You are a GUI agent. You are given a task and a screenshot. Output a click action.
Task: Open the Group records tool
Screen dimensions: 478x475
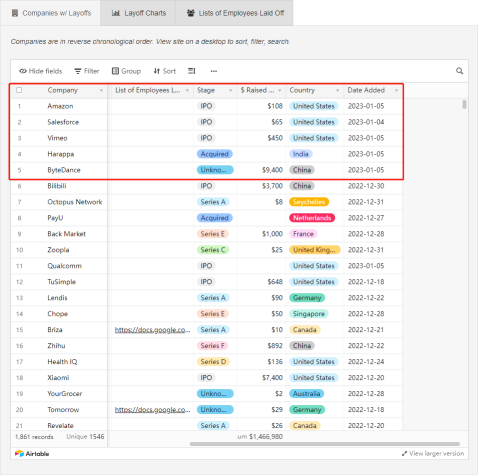[x=126, y=71]
